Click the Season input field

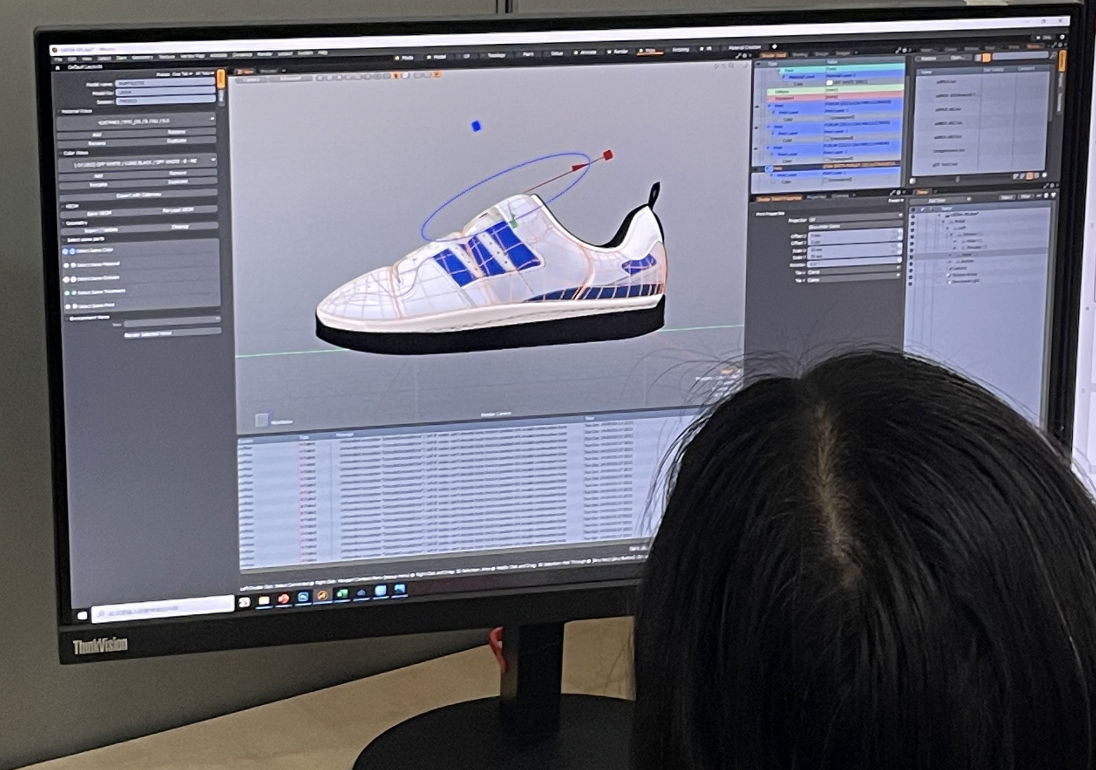coord(166,101)
